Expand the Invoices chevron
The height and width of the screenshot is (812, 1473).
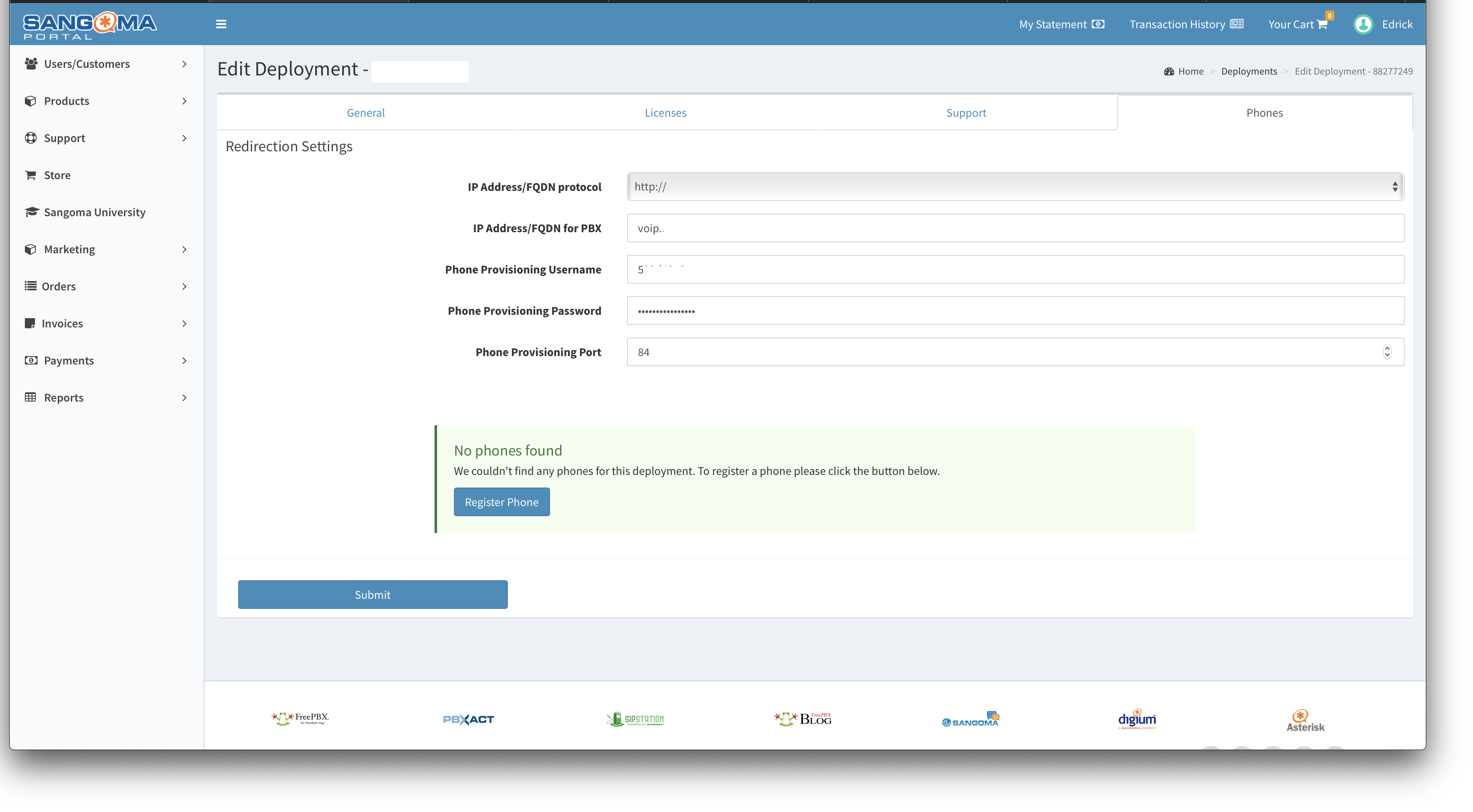point(184,324)
